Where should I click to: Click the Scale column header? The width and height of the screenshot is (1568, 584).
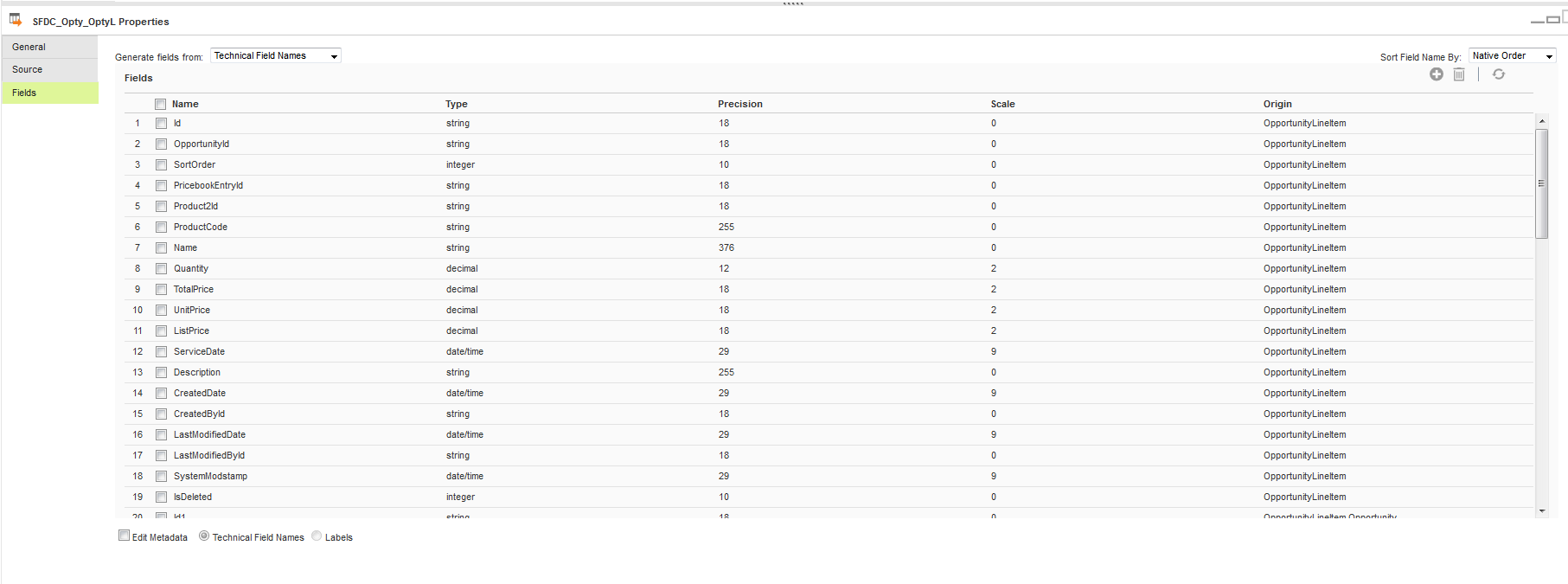click(1002, 104)
